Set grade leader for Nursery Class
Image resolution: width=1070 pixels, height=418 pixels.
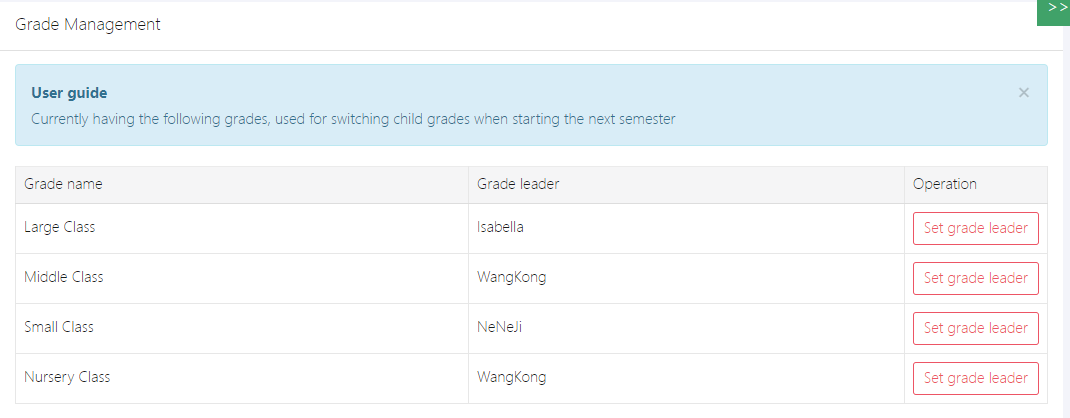click(975, 378)
